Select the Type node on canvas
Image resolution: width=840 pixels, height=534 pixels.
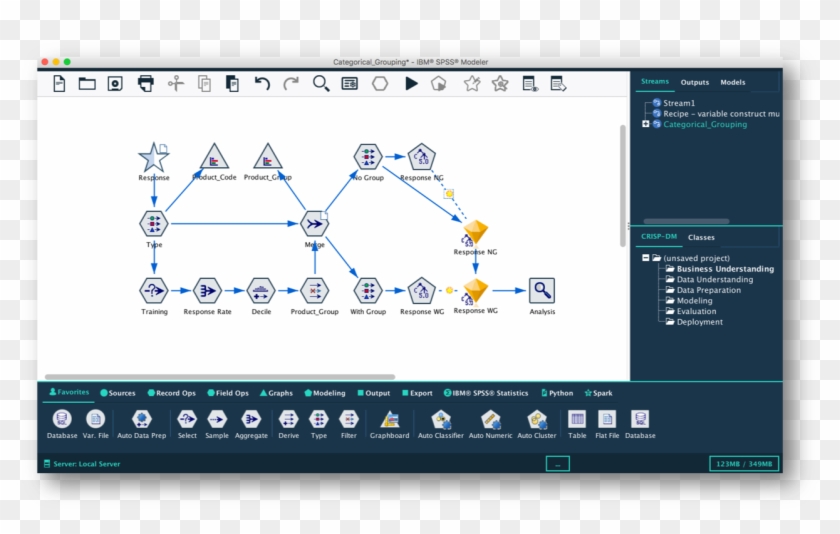click(154, 223)
